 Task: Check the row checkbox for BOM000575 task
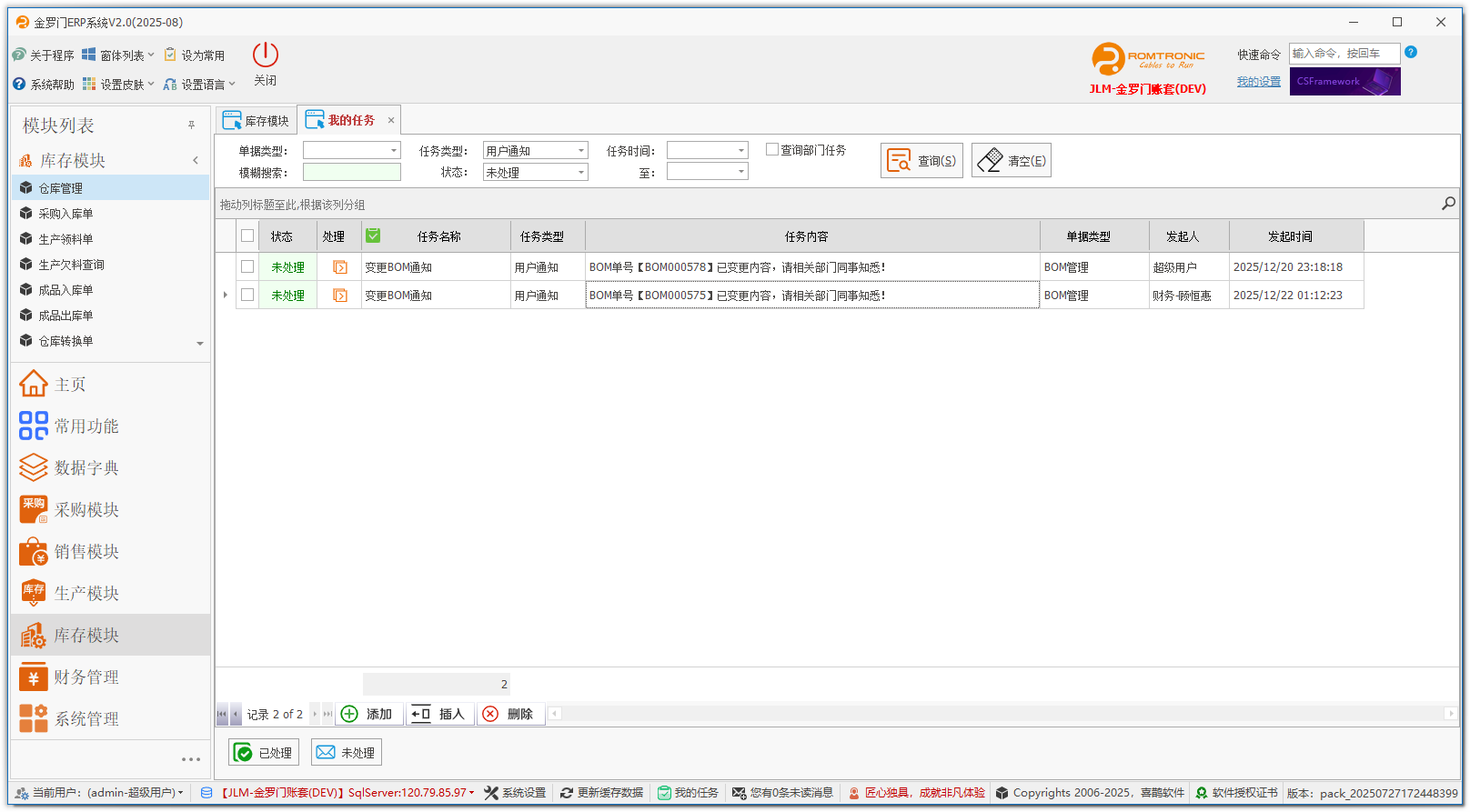pos(247,296)
